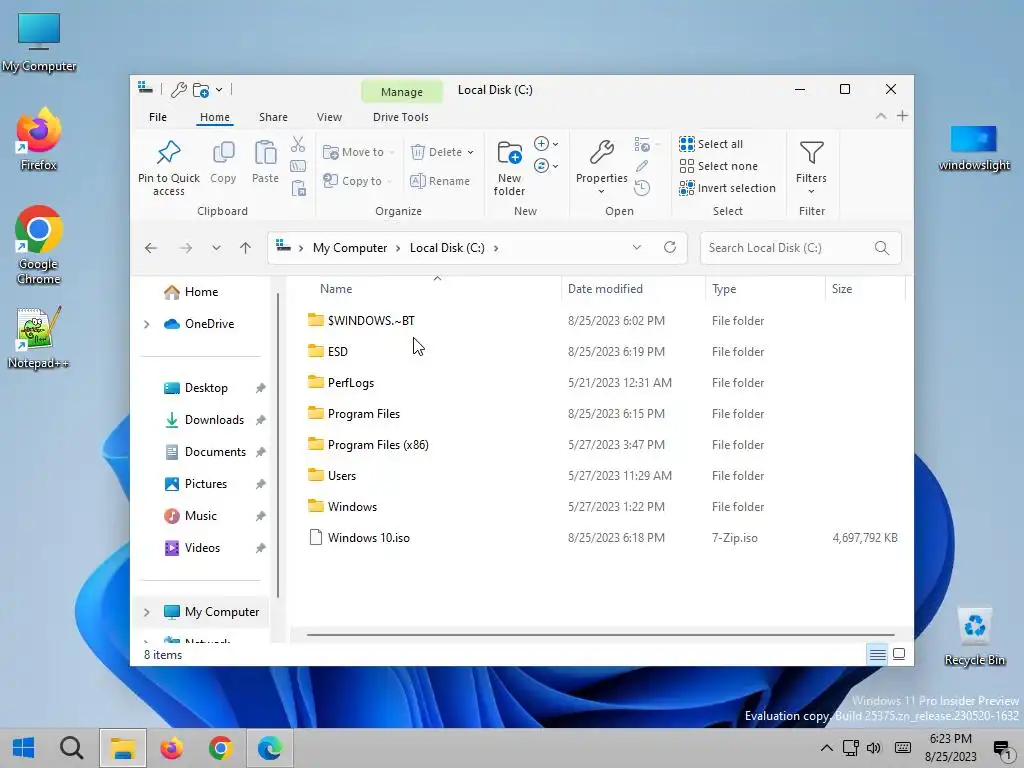Open Firefox desktop shortcut
Screen dimensions: 1024x768
39,140
